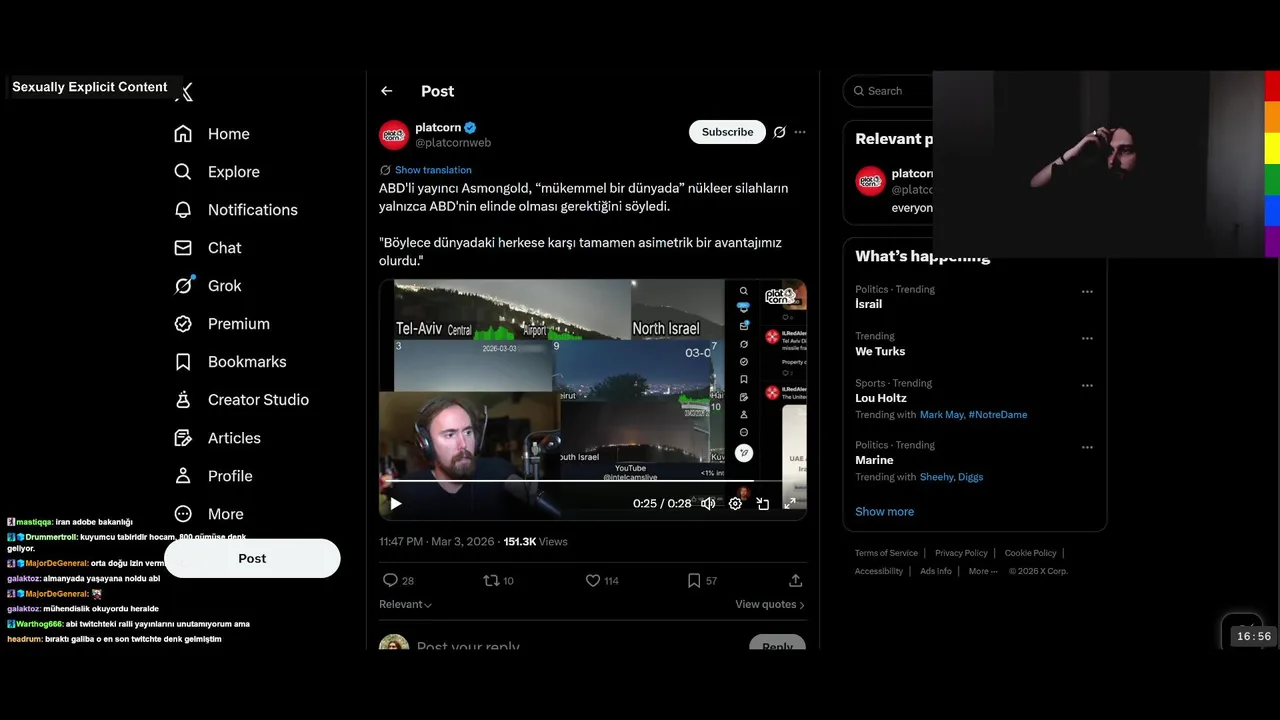Click the X logo icon
Screen dimensions: 1280x720
(184, 92)
